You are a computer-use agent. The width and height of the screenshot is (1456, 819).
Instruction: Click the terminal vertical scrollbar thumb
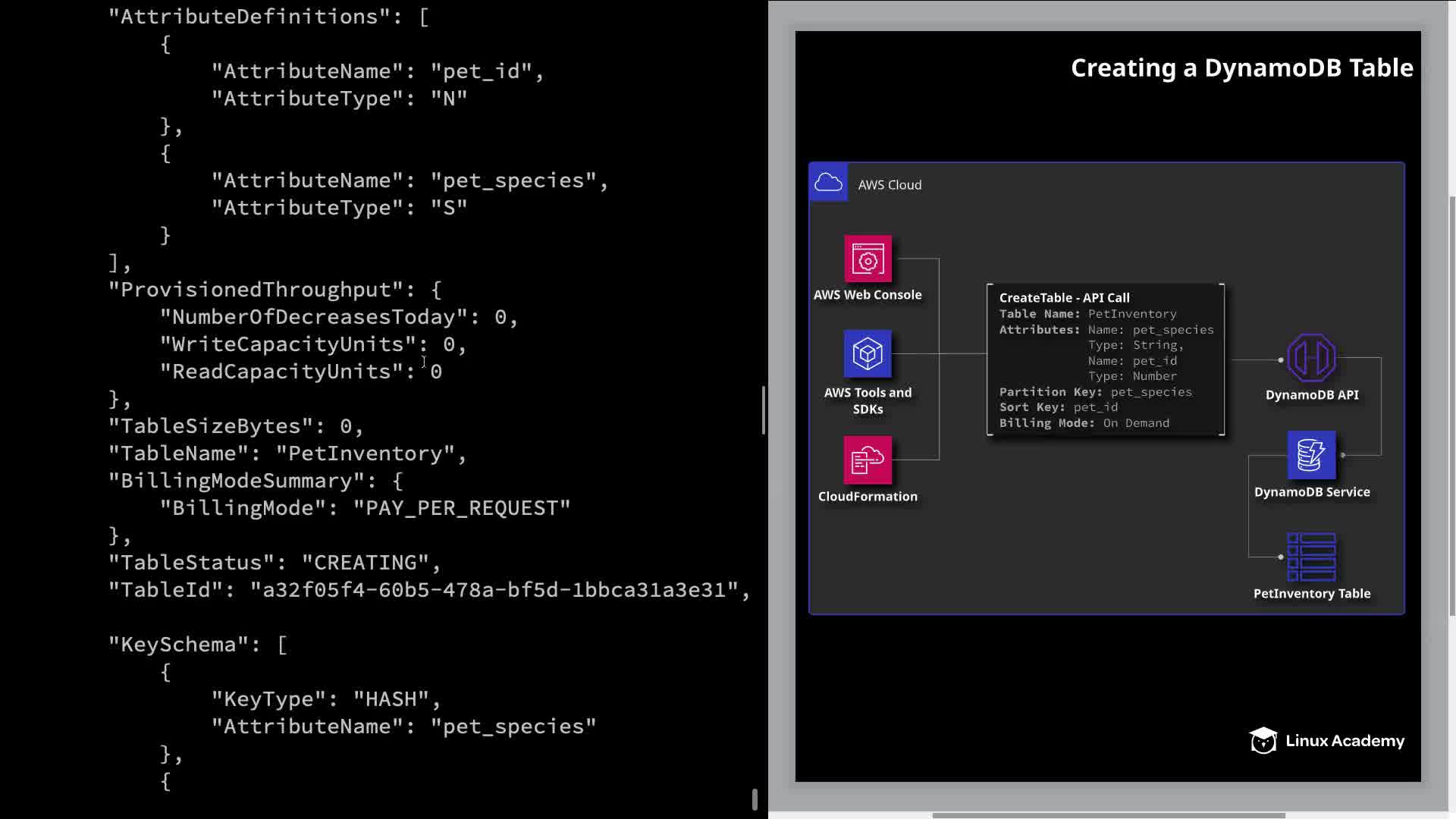[763, 409]
